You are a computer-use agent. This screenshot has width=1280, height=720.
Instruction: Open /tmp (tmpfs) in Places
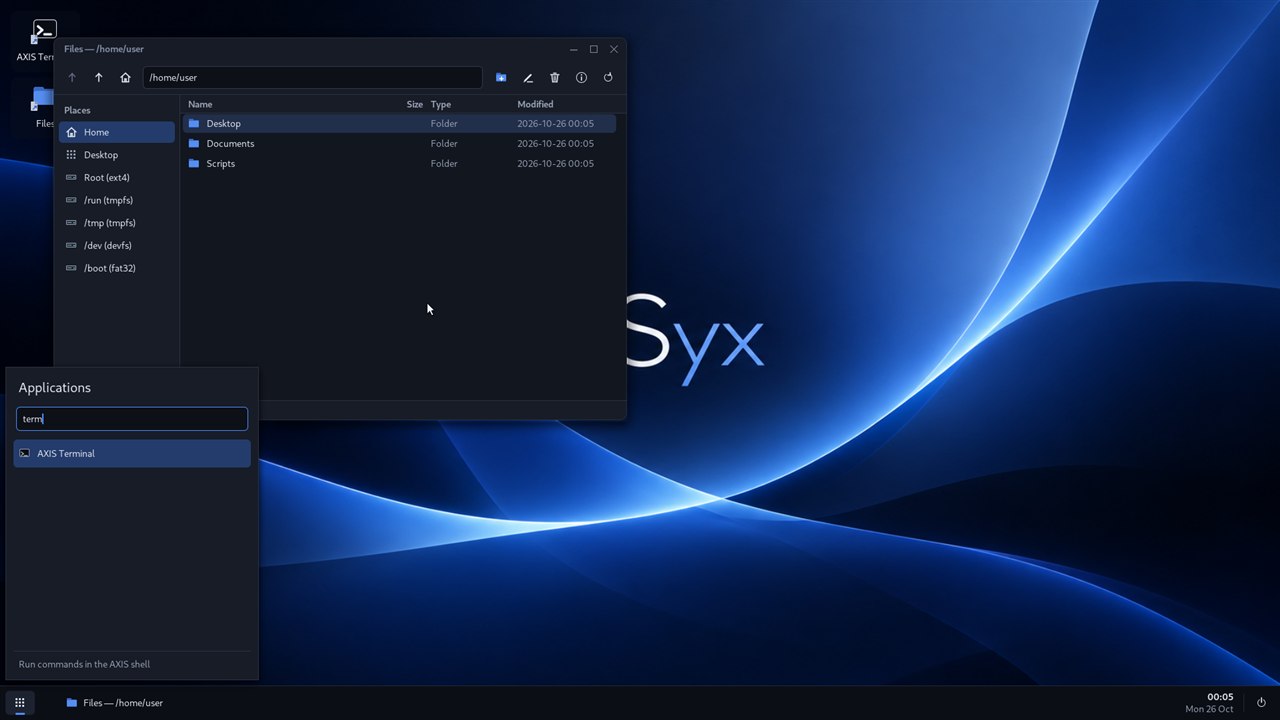click(x=117, y=223)
